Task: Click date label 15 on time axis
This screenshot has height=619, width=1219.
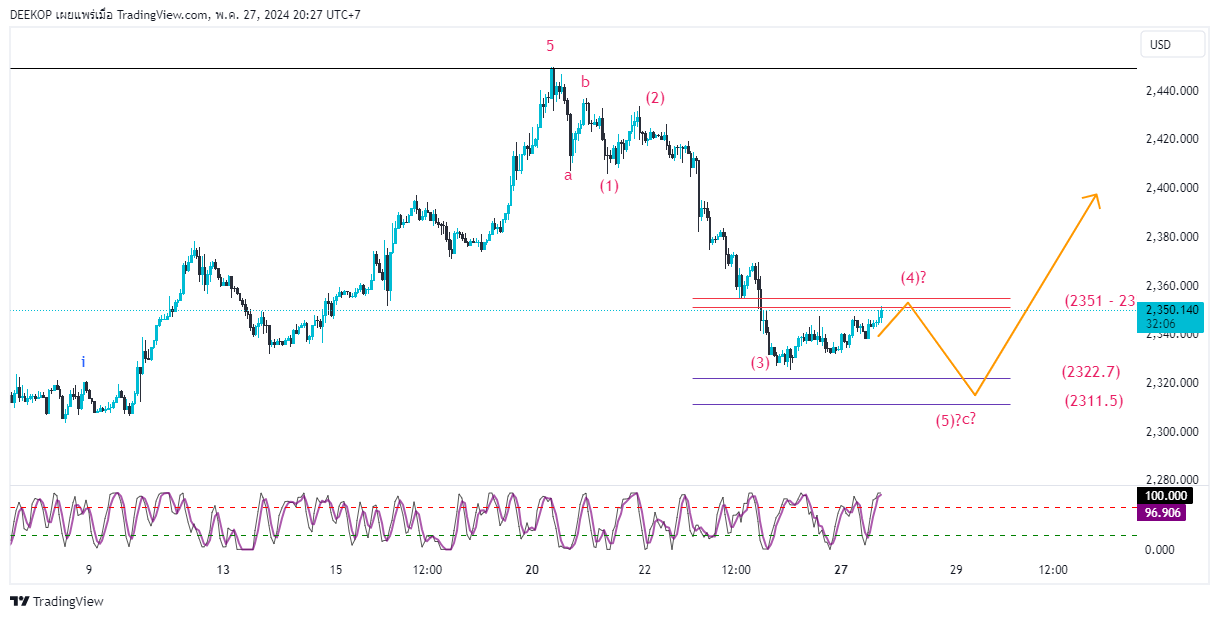Action: click(335, 570)
